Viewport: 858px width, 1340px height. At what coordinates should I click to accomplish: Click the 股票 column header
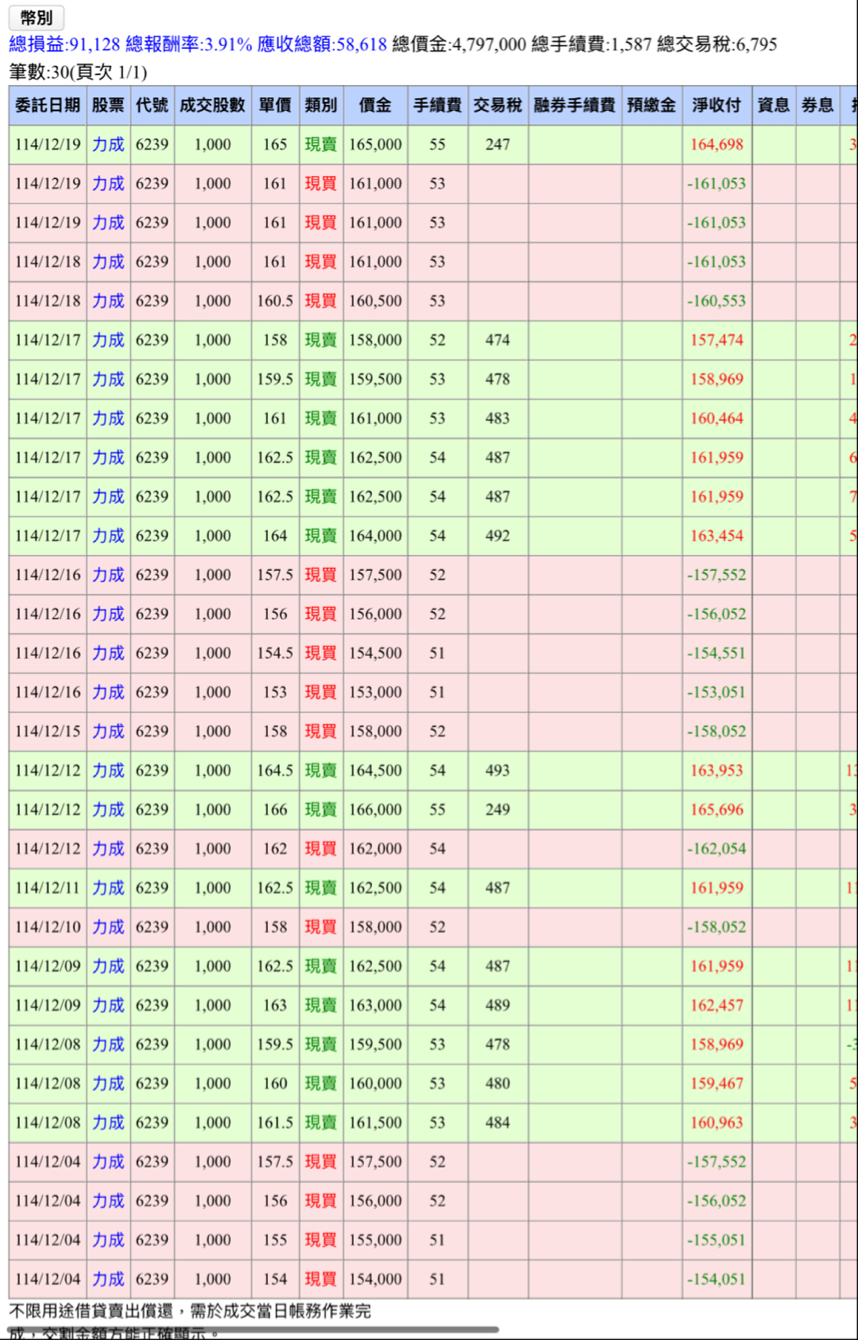click(108, 105)
